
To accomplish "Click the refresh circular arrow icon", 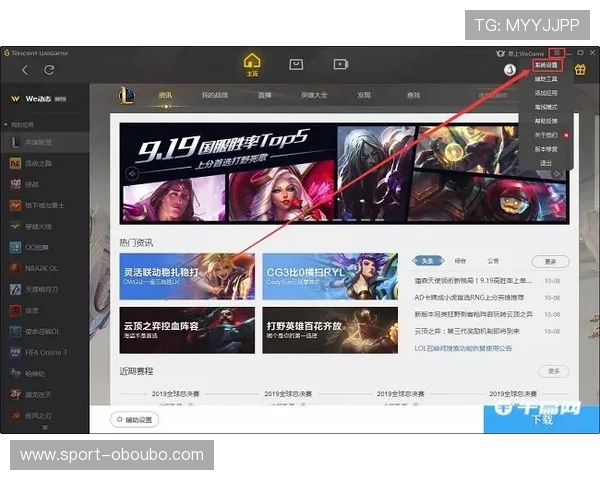I will coord(49,70).
